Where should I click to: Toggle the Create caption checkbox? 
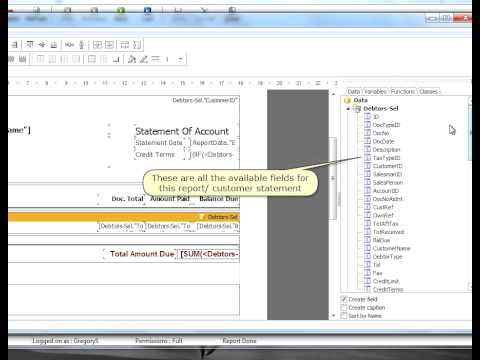(x=344, y=307)
